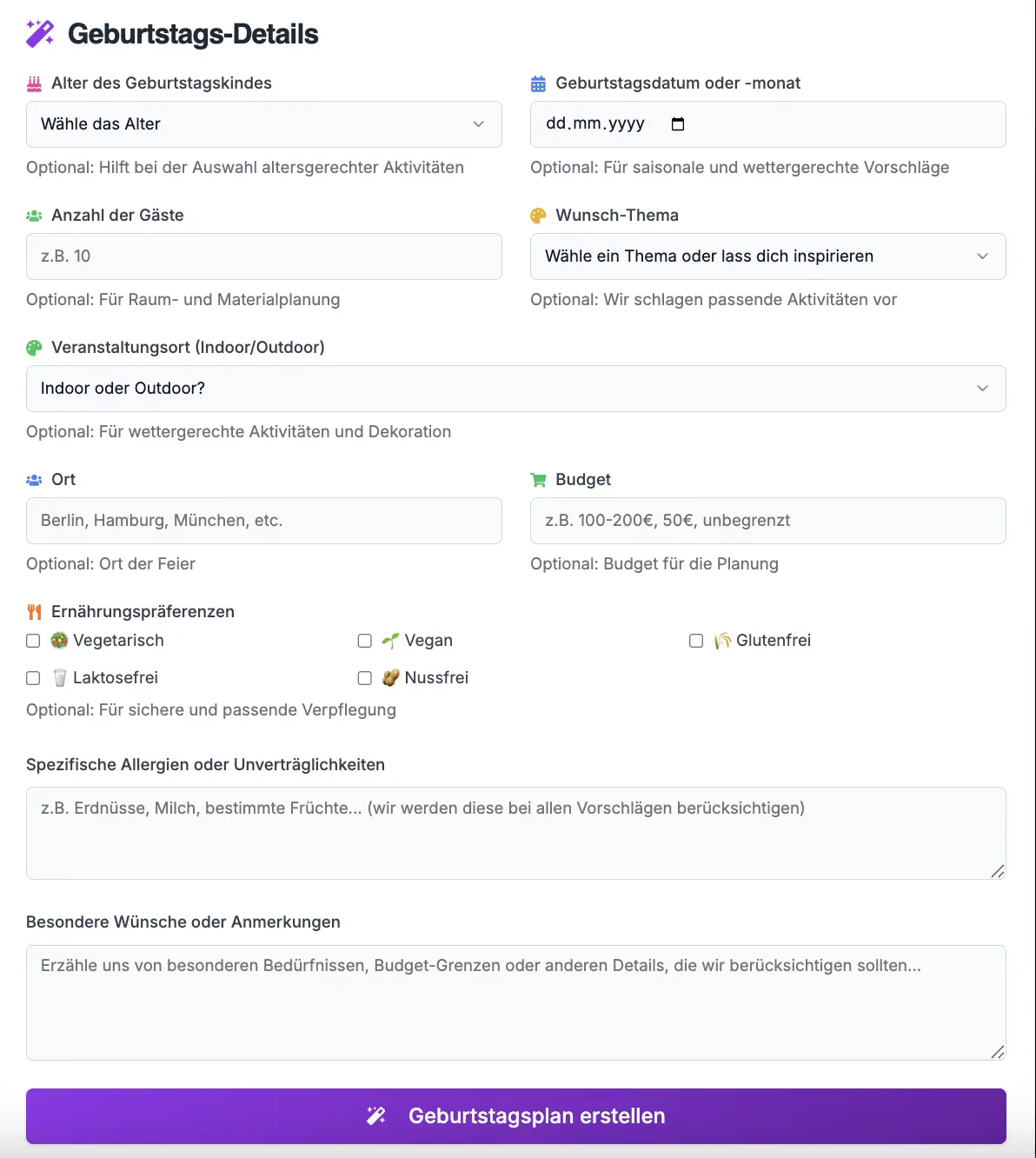1036x1158 pixels.
Task: Click the Budget text field
Action: (x=767, y=521)
